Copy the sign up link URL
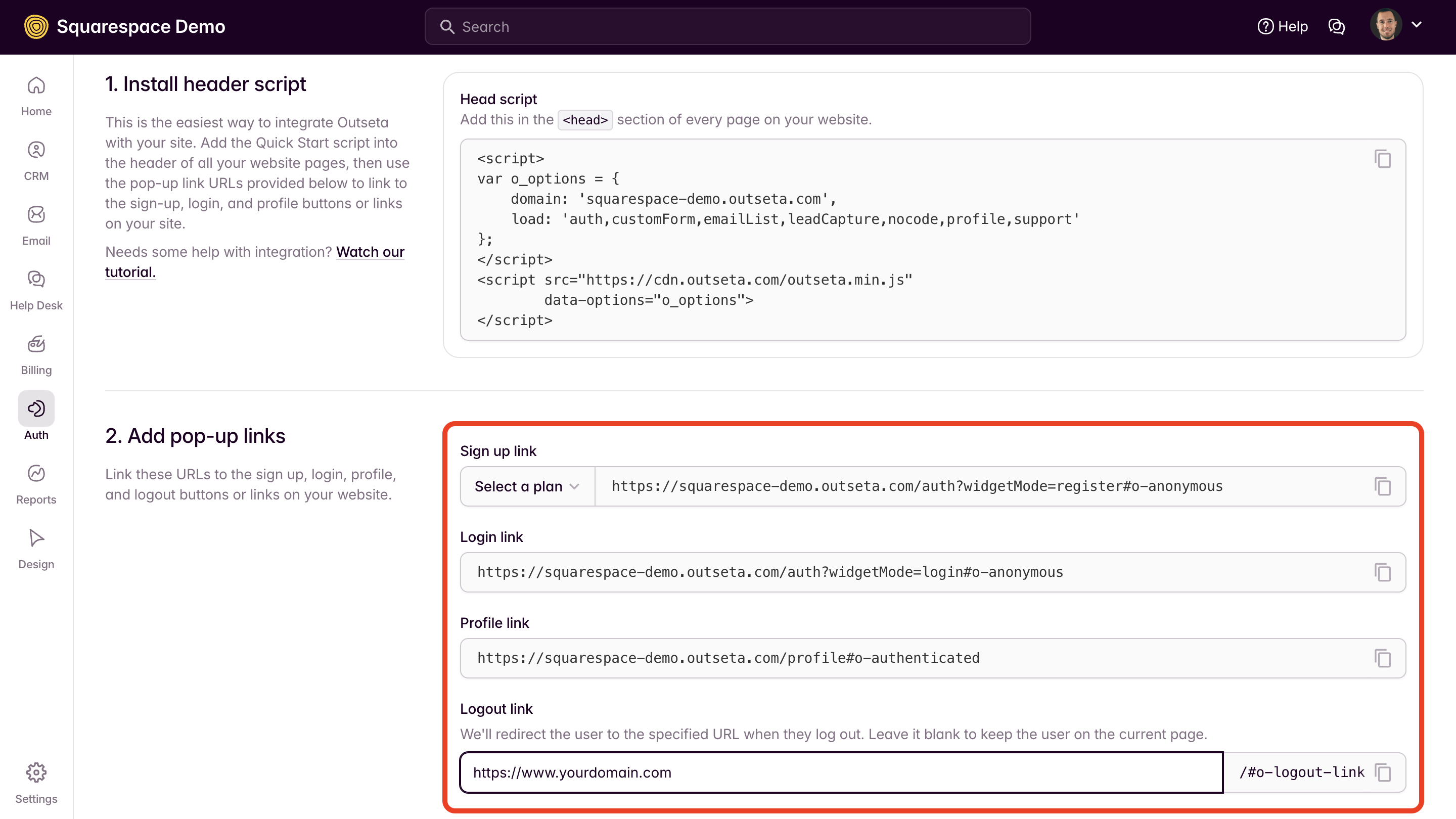 click(x=1383, y=486)
